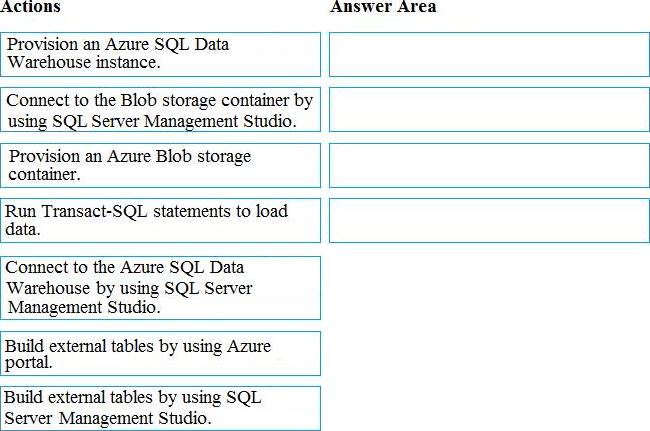The width and height of the screenshot is (650, 431).
Task: Select the second empty Answer Area slot
Action: [x=489, y=110]
